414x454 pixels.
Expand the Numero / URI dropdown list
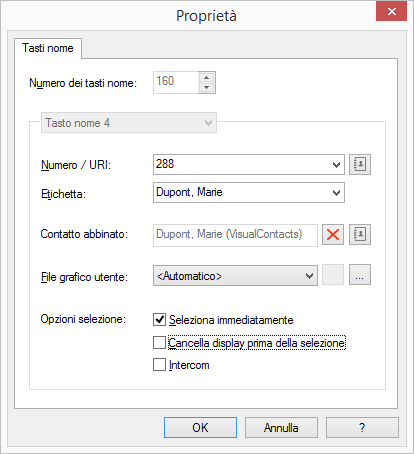[336, 165]
